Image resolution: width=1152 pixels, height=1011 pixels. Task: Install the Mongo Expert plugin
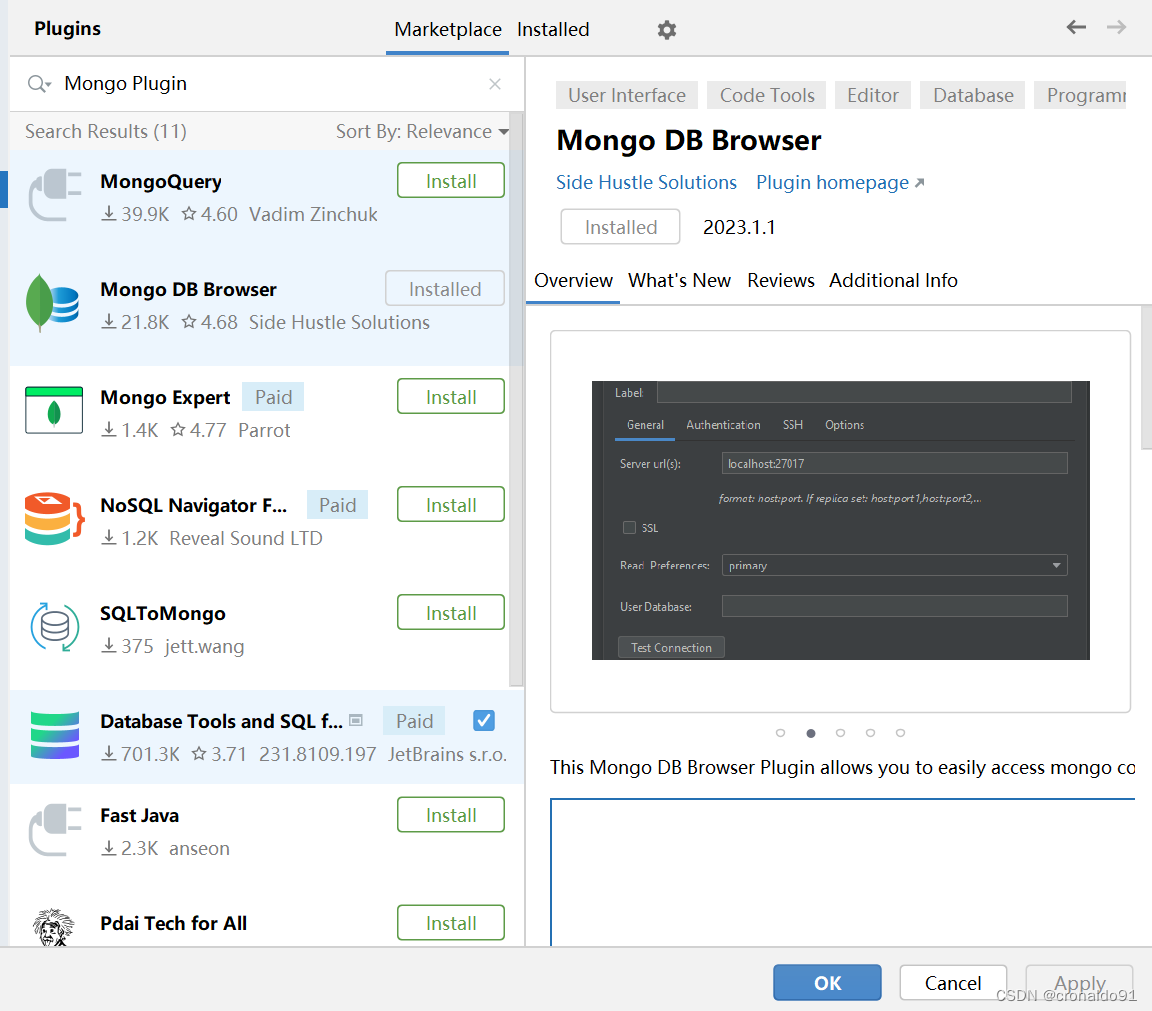[x=450, y=397]
